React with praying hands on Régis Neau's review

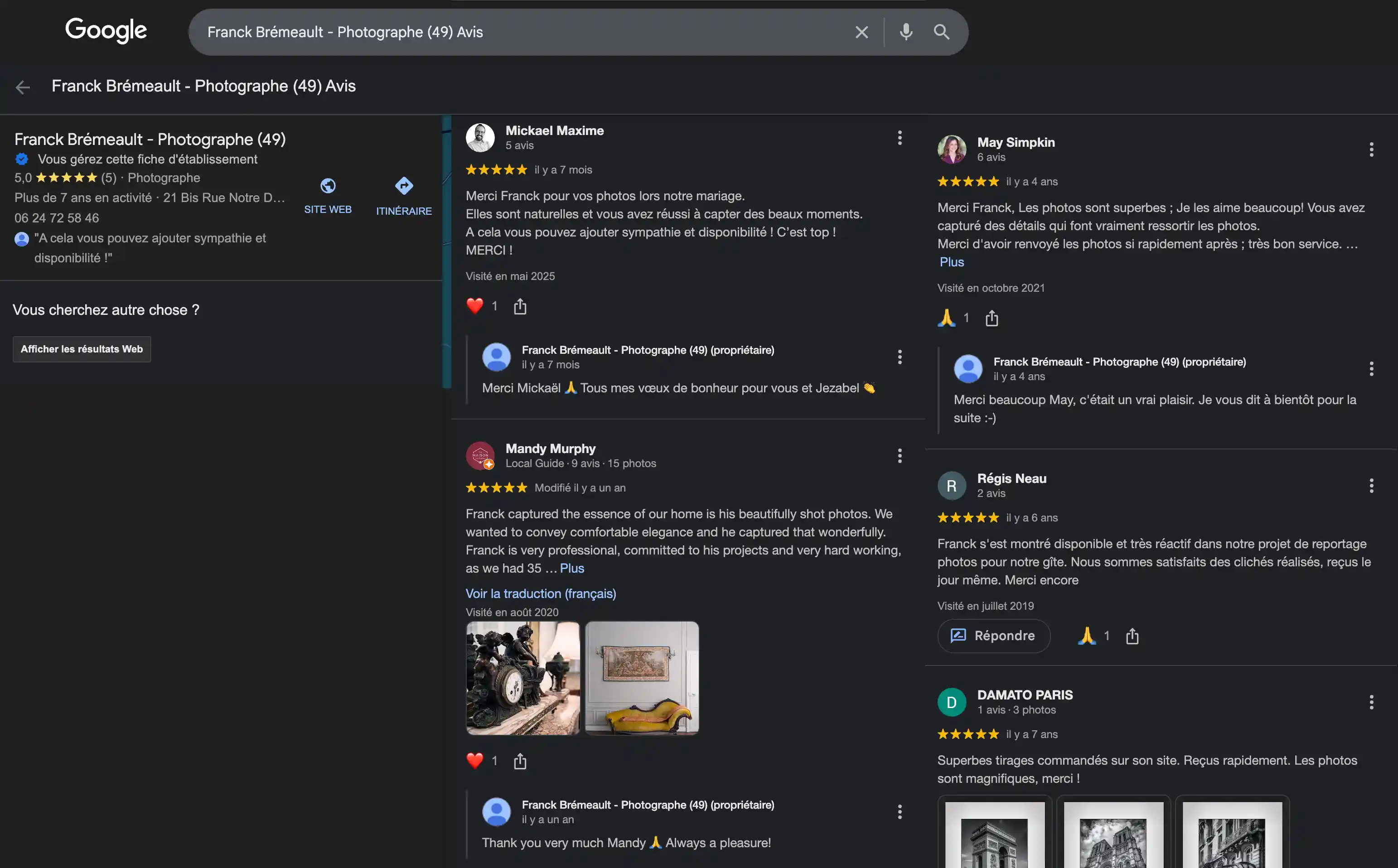pyautogui.click(x=1087, y=636)
